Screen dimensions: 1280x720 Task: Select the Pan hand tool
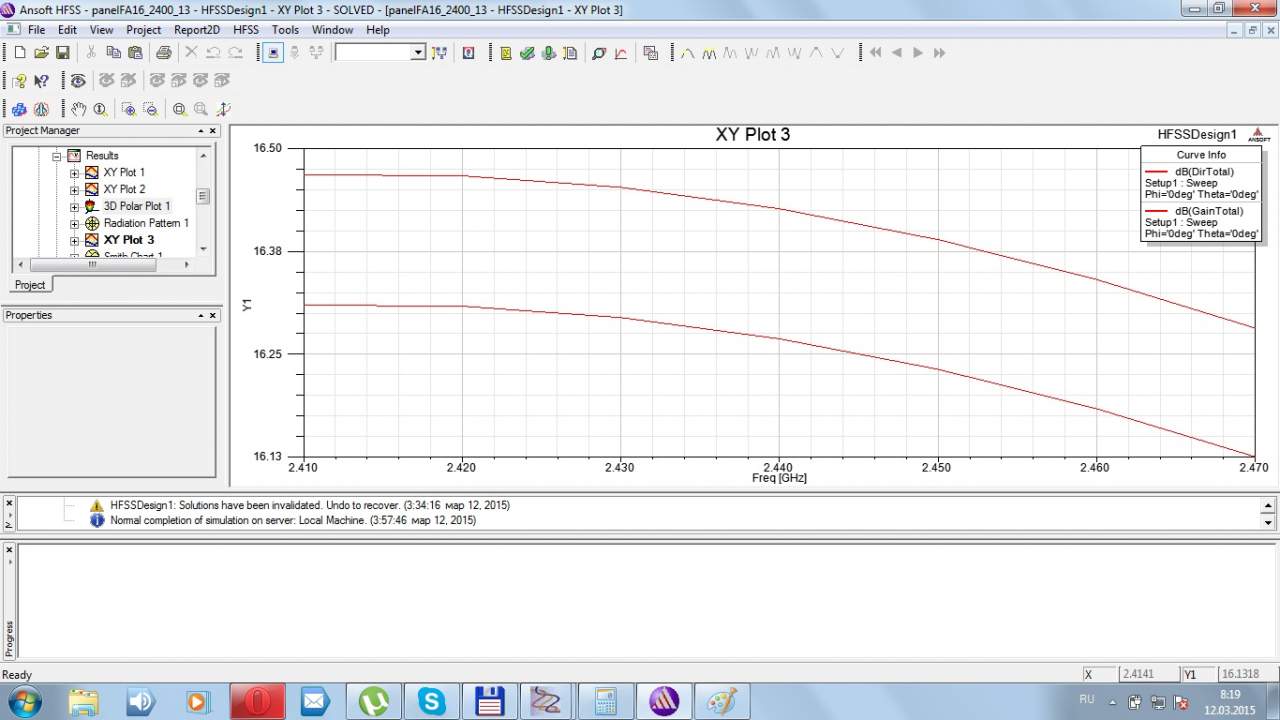point(78,109)
